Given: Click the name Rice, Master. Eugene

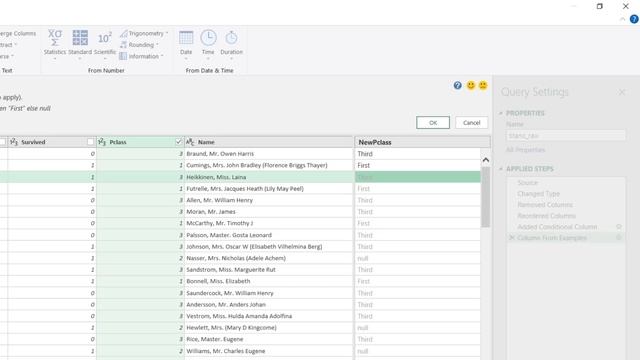Looking at the screenshot, I should point(215,339).
